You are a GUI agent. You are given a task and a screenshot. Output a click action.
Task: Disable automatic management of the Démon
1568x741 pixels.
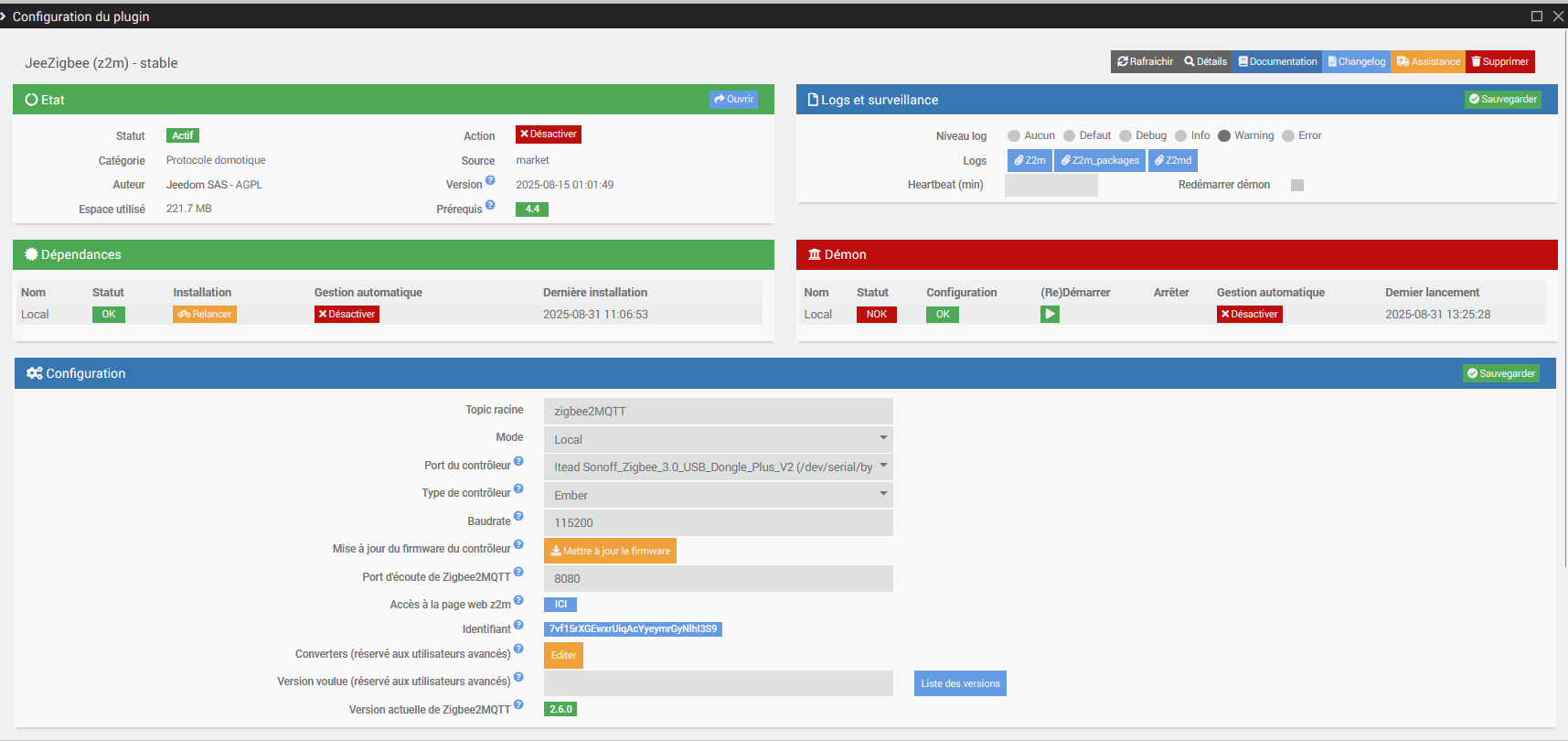tap(1250, 314)
